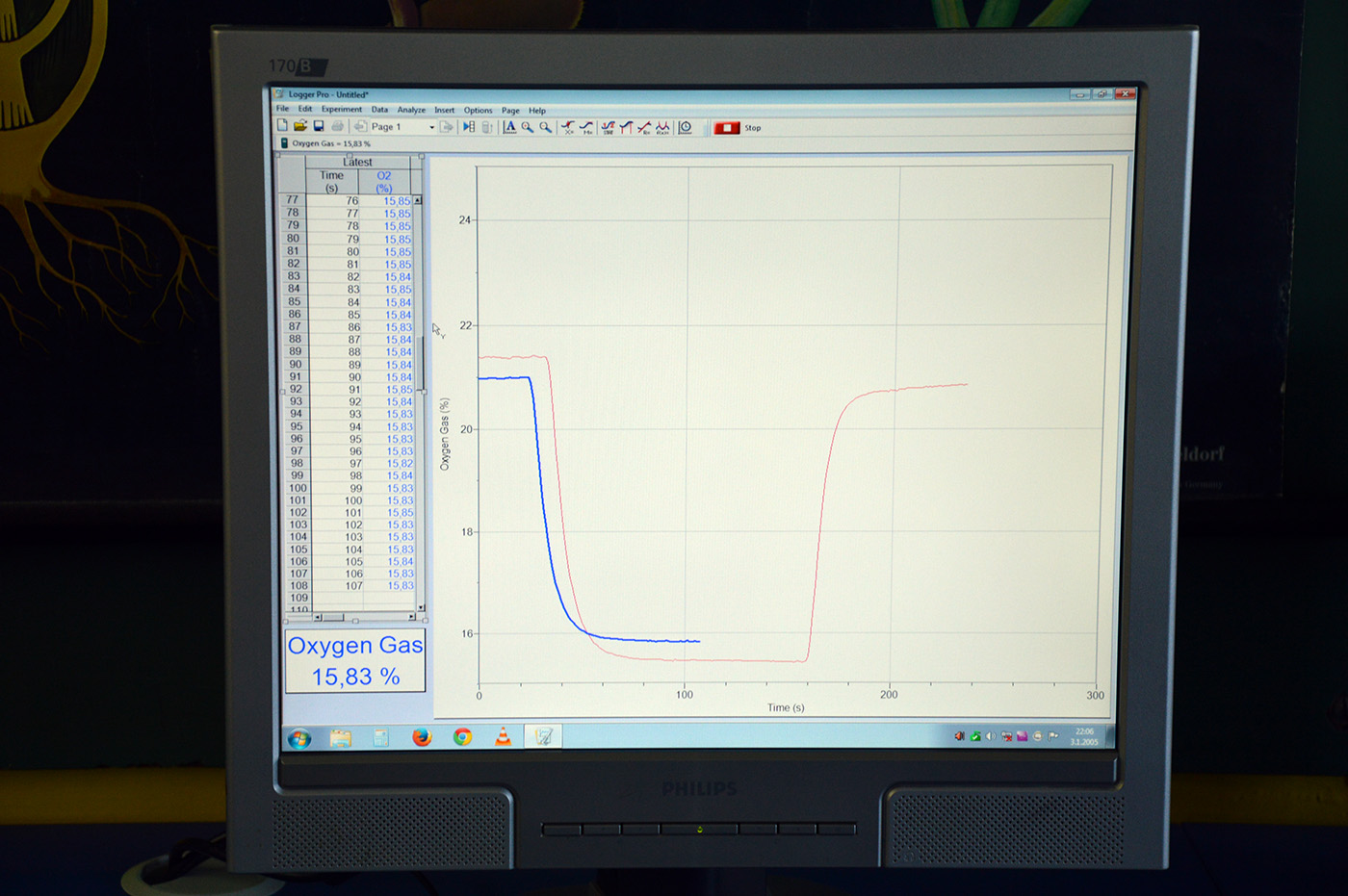Viewport: 1348px width, 896px height.
Task: Open the Windows Start menu
Action: tap(299, 738)
